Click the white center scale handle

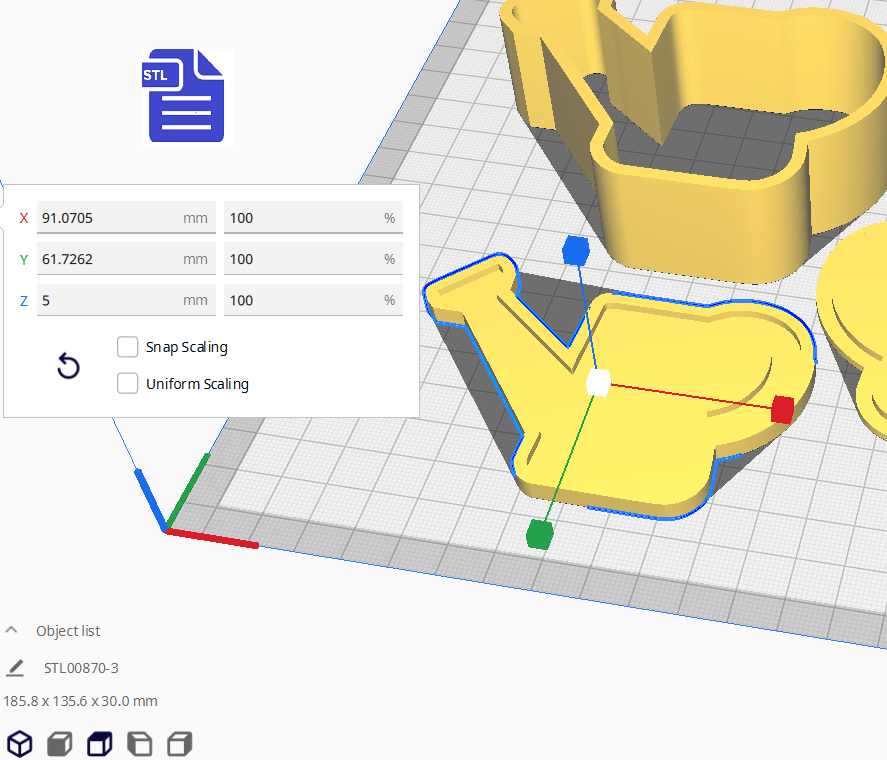(x=598, y=383)
